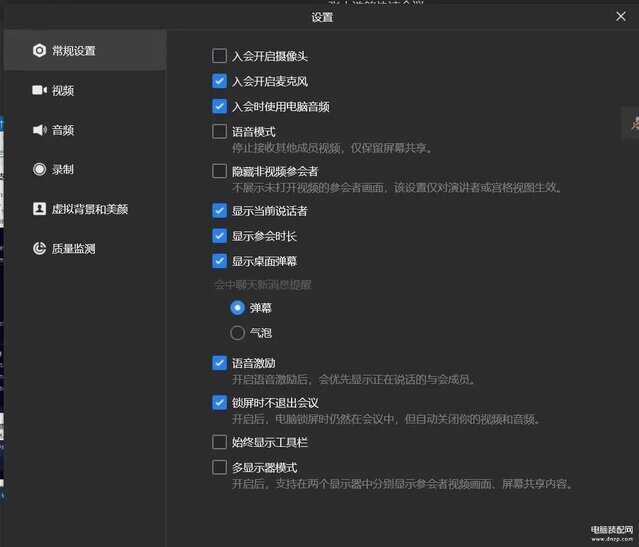This screenshot has height=547, width=639.
Task: Uncheck 锁屏时不退出会议 checkbox
Action: [x=219, y=402]
